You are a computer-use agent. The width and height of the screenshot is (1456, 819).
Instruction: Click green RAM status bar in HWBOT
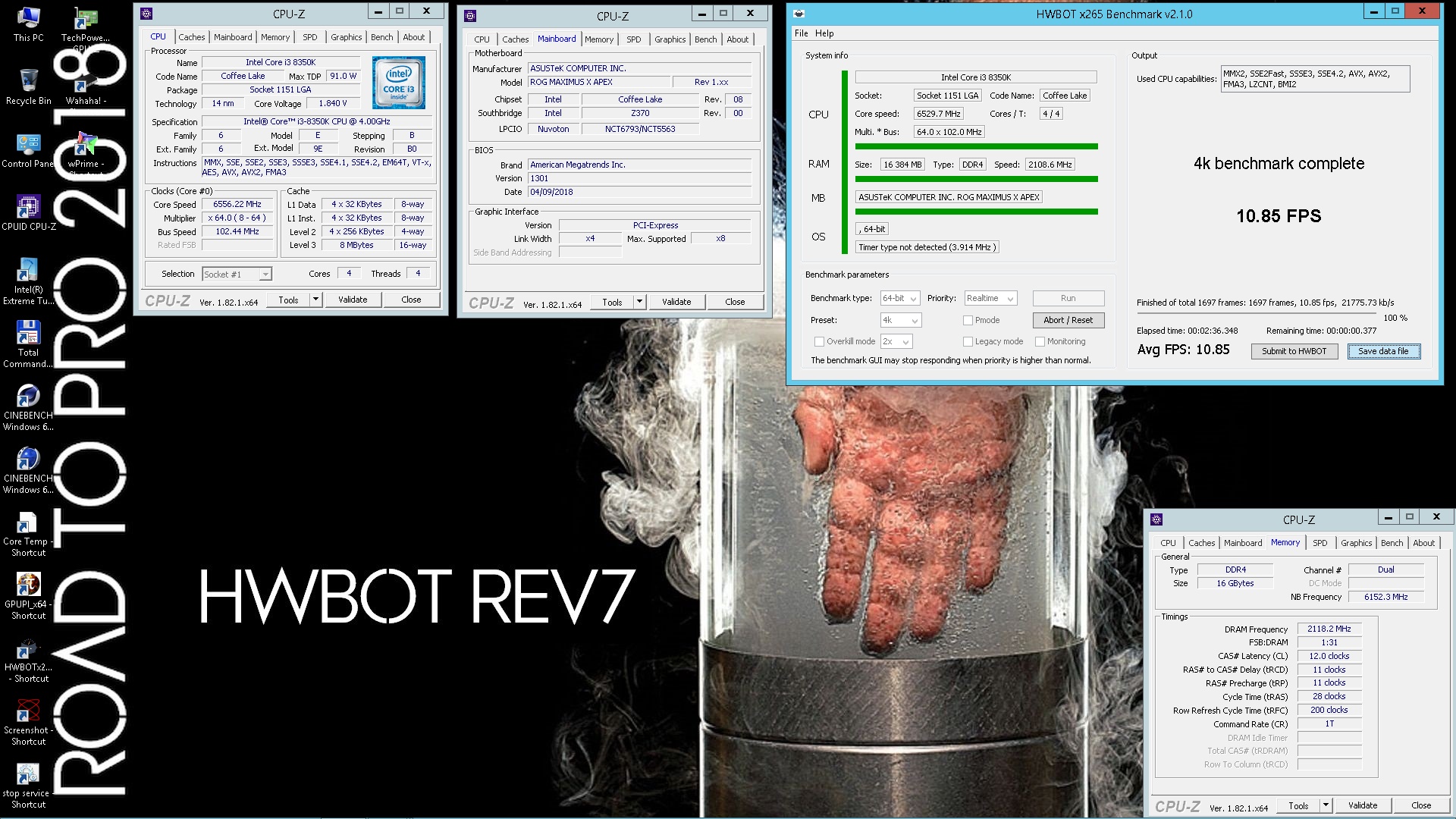[976, 179]
